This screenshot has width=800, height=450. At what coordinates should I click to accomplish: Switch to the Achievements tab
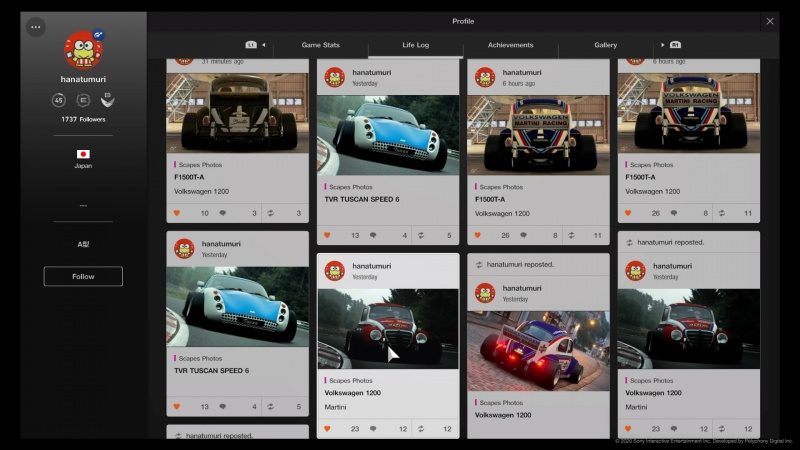click(x=510, y=45)
